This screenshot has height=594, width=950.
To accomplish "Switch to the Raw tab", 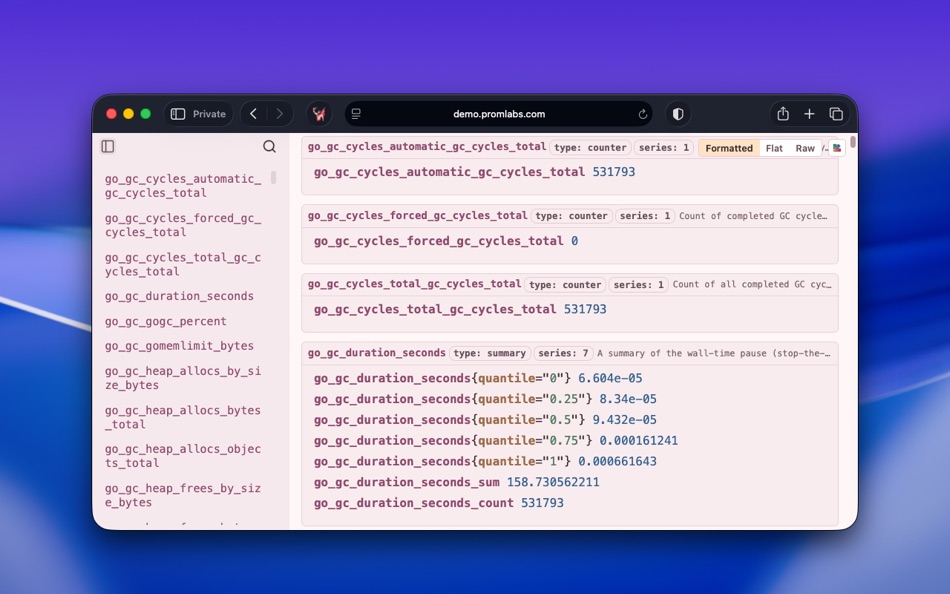I will click(x=804, y=147).
